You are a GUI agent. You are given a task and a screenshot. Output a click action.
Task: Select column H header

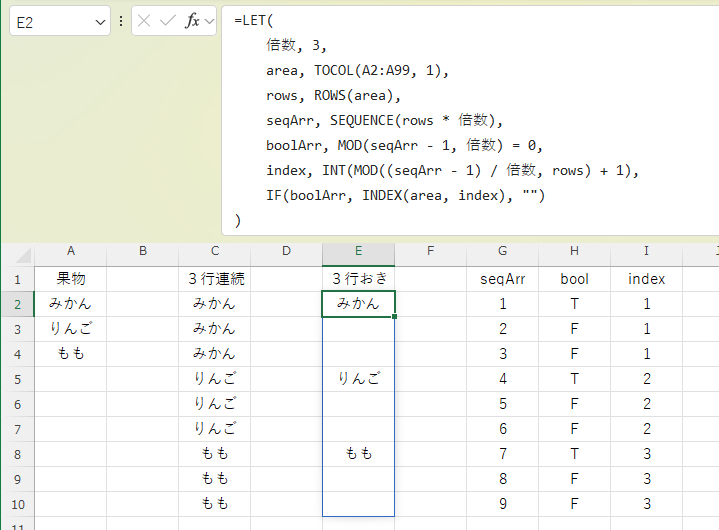575,251
